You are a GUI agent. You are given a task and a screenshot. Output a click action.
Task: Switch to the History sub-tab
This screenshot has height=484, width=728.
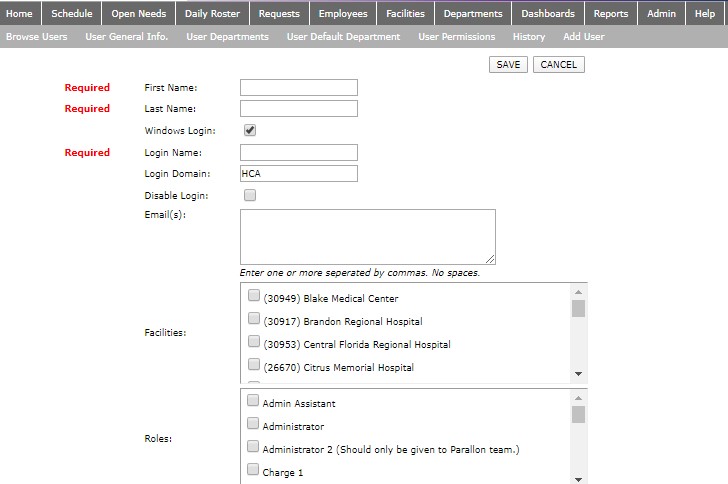(529, 37)
